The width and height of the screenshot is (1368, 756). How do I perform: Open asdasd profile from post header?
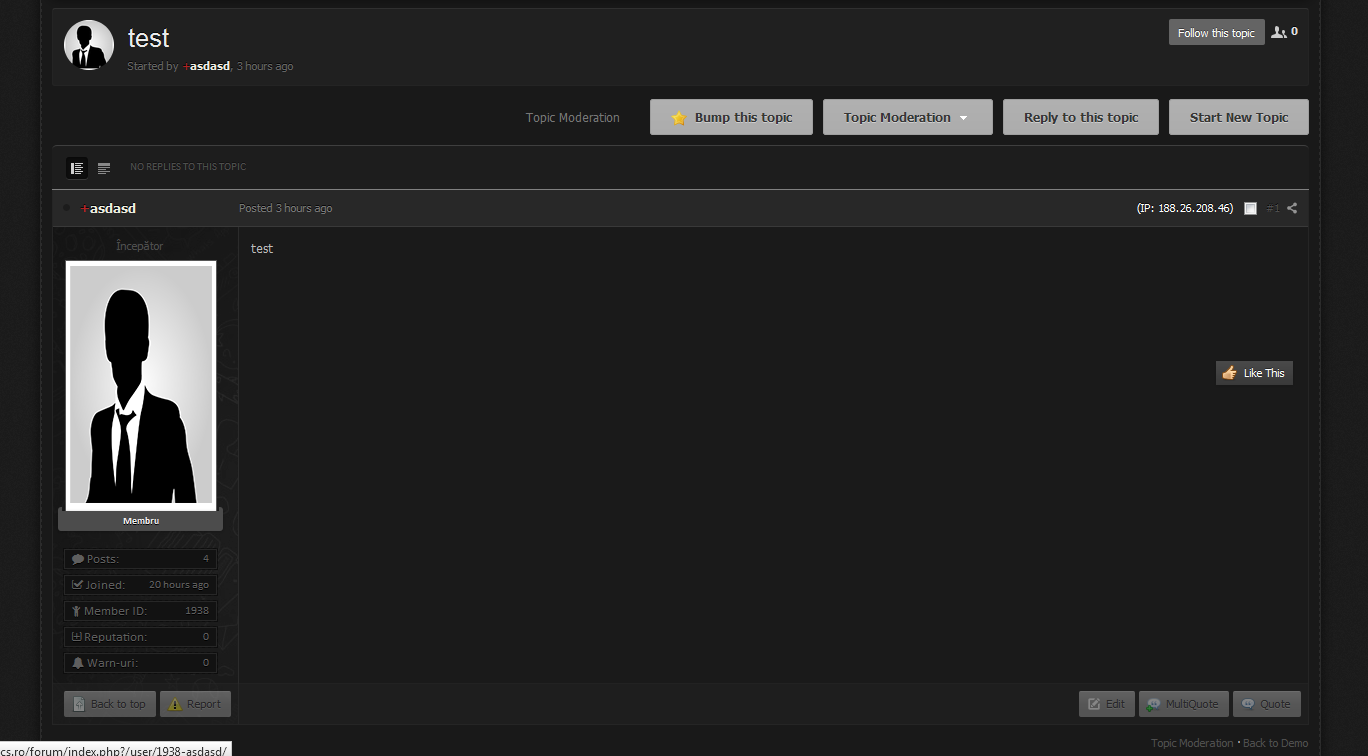[112, 208]
